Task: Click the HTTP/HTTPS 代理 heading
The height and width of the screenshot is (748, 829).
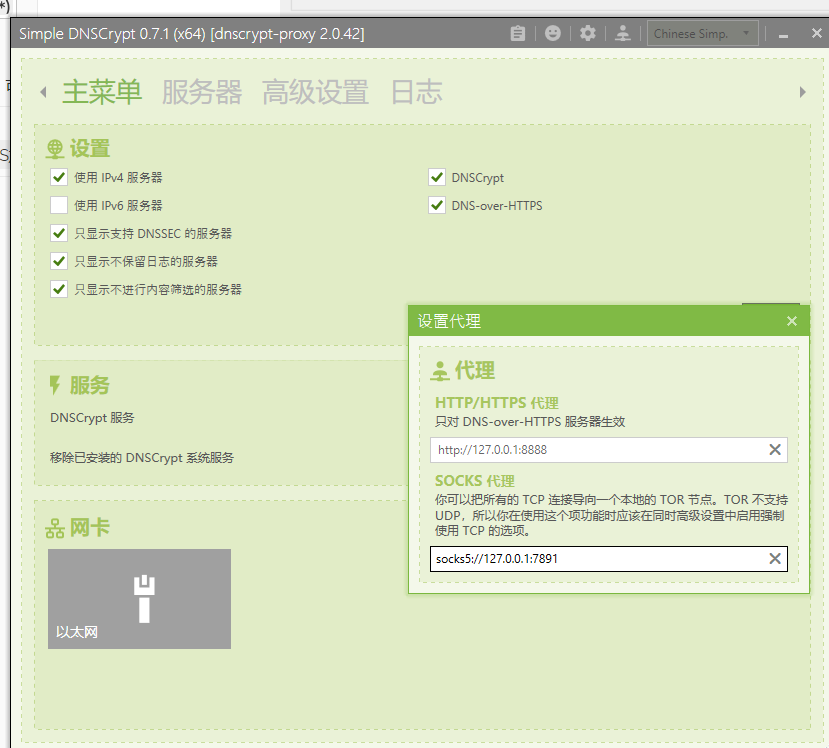Action: coord(497,403)
